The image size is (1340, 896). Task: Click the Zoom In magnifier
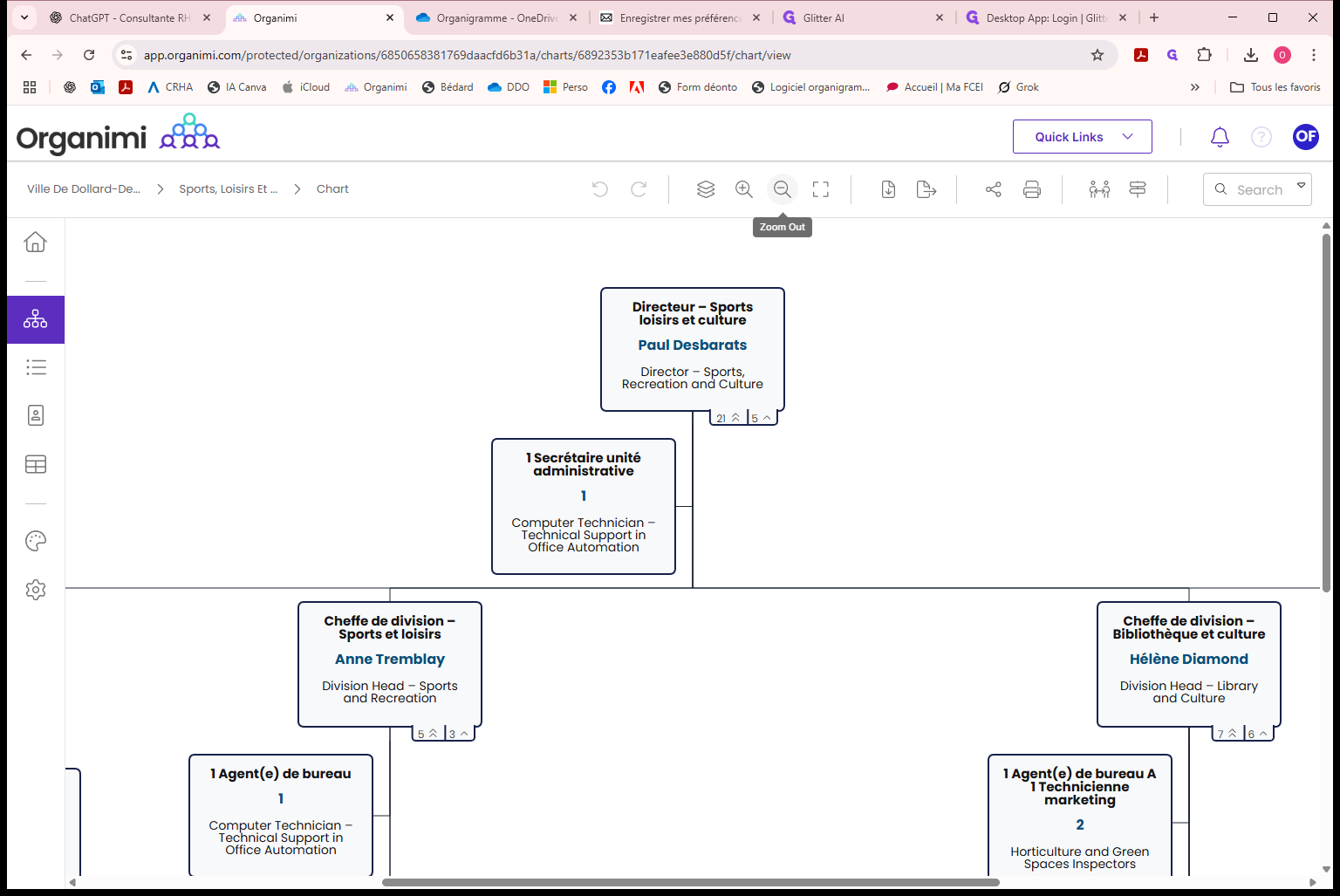click(744, 189)
